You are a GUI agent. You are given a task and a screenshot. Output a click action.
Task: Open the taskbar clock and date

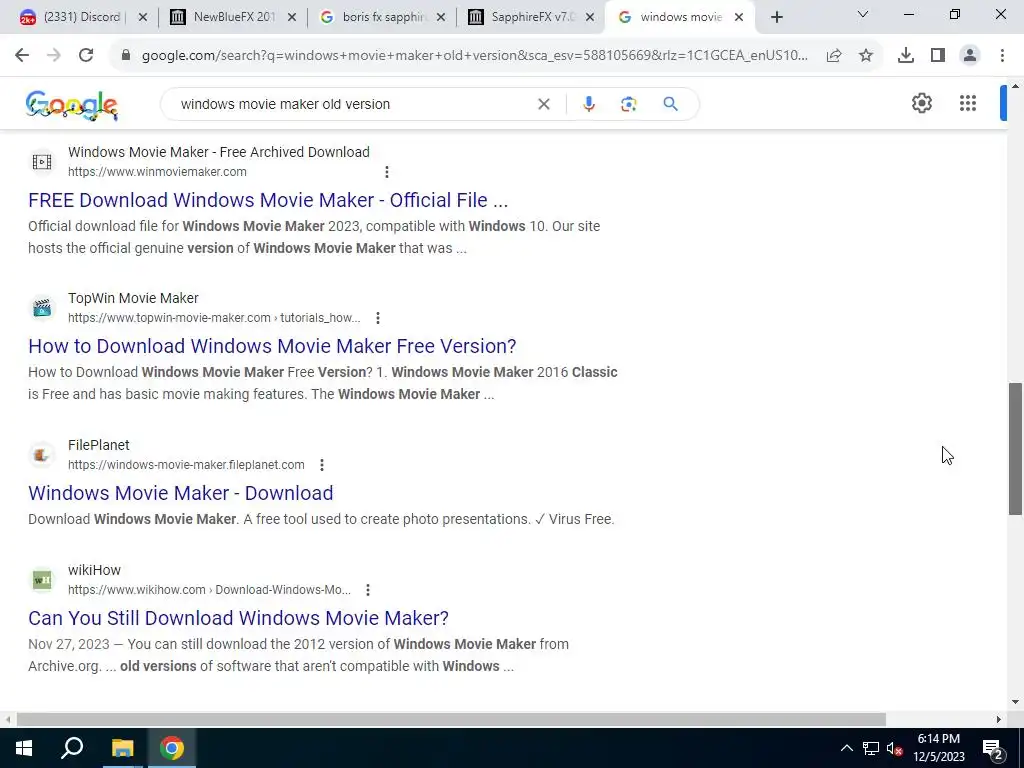938,748
